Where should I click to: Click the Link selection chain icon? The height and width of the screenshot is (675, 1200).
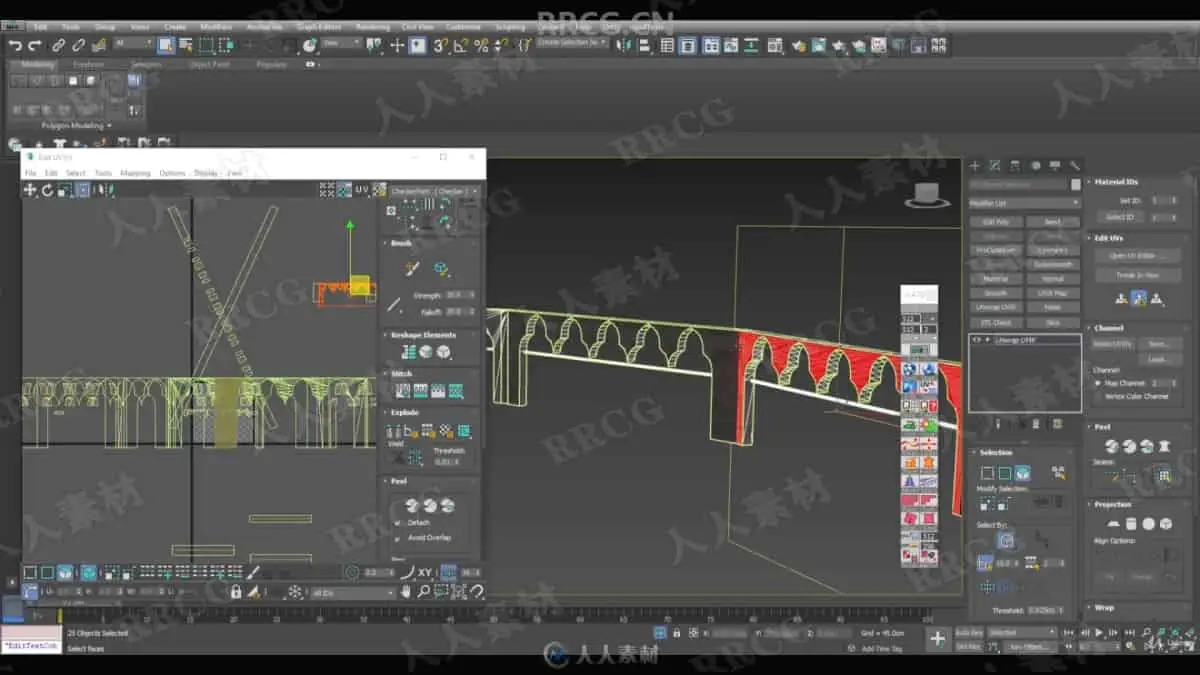[58, 45]
